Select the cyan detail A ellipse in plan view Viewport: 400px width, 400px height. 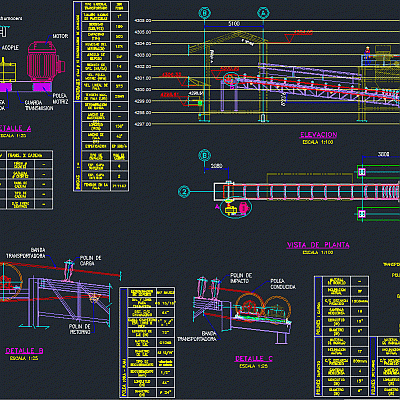pos(236,208)
